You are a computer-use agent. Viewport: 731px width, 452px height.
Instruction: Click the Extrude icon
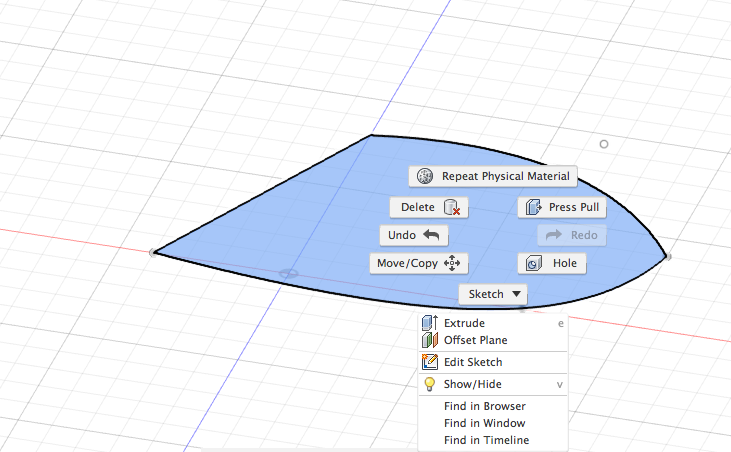(429, 323)
